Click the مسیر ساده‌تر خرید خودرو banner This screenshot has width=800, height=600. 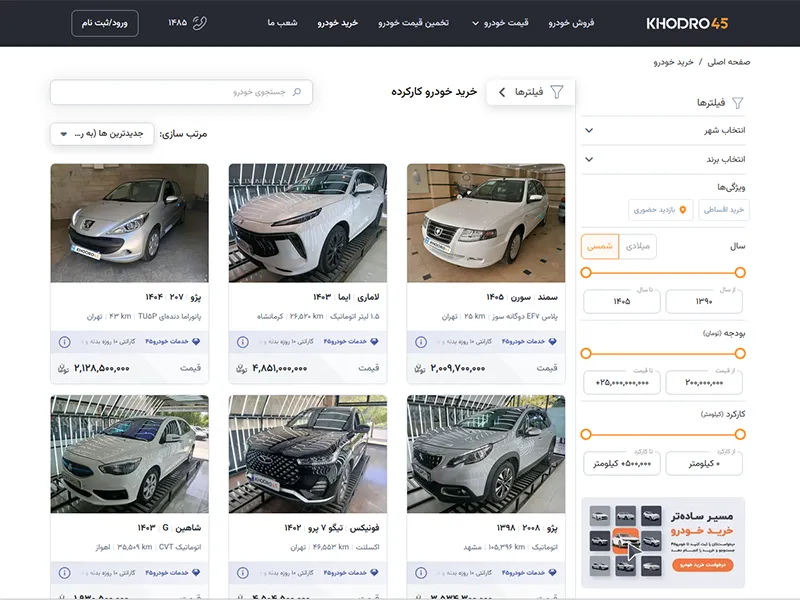pyautogui.click(x=663, y=543)
